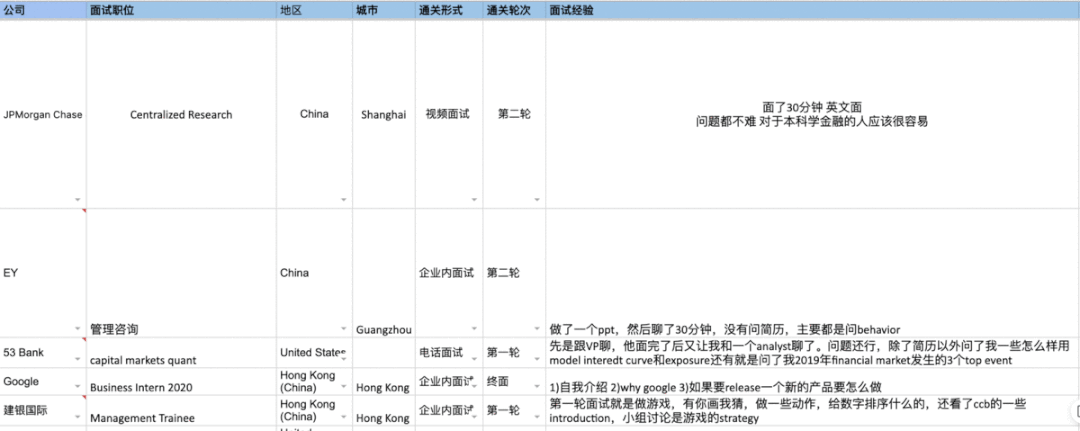Select the 建银国际 company cell
1080x431 pixels.
coord(43,411)
